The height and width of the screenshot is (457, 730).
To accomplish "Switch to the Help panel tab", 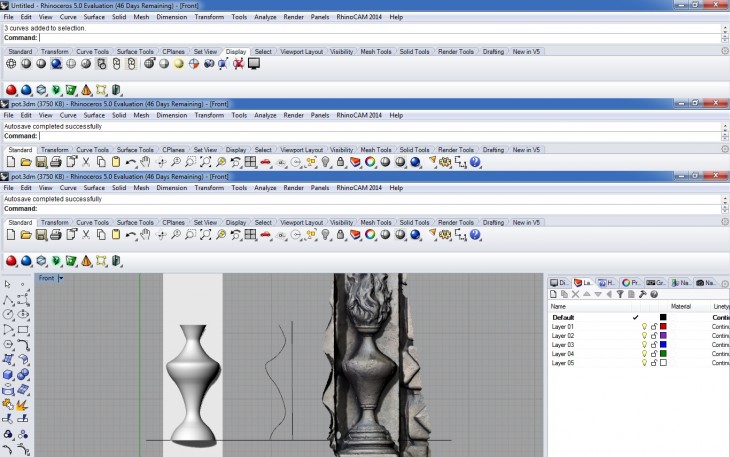I will 607,282.
